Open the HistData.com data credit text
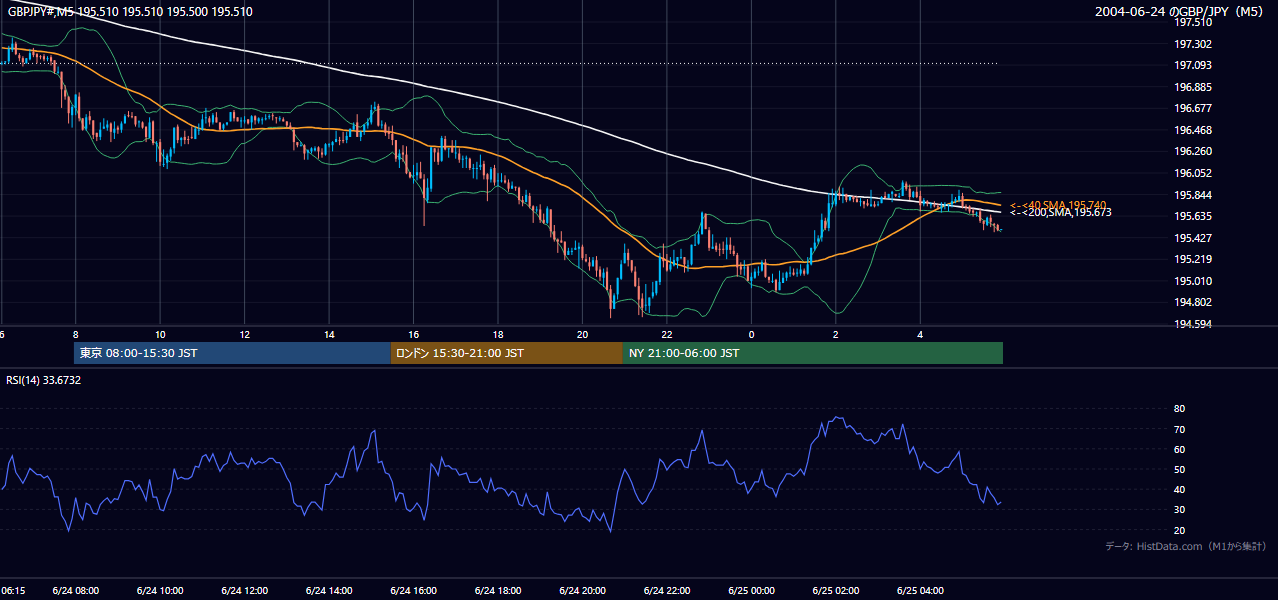Screen dimensions: 1278x600 pyautogui.click(x=1186, y=546)
